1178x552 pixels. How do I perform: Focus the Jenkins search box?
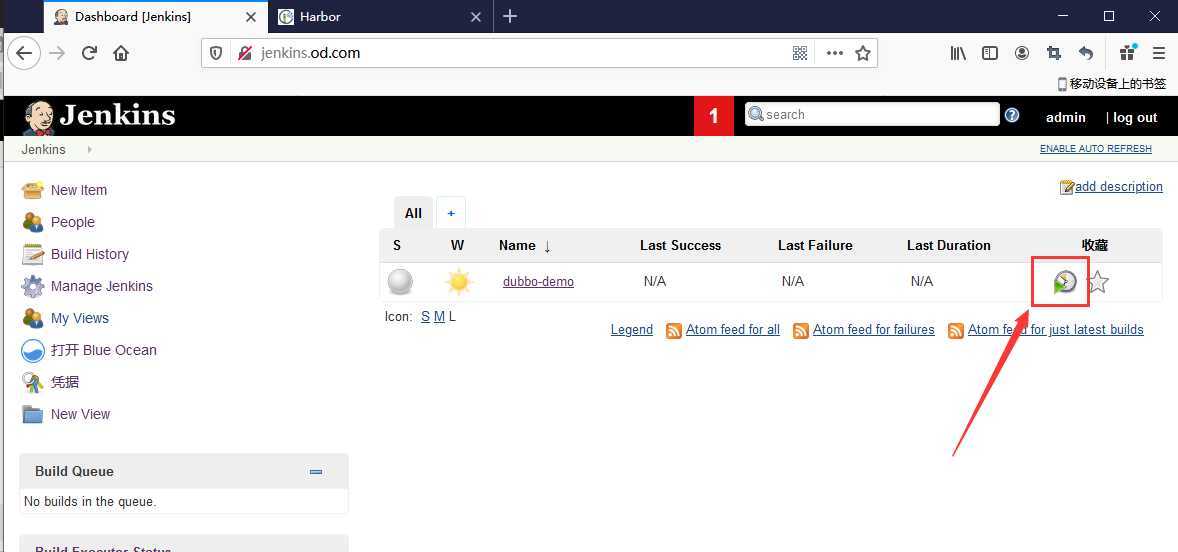coord(872,114)
